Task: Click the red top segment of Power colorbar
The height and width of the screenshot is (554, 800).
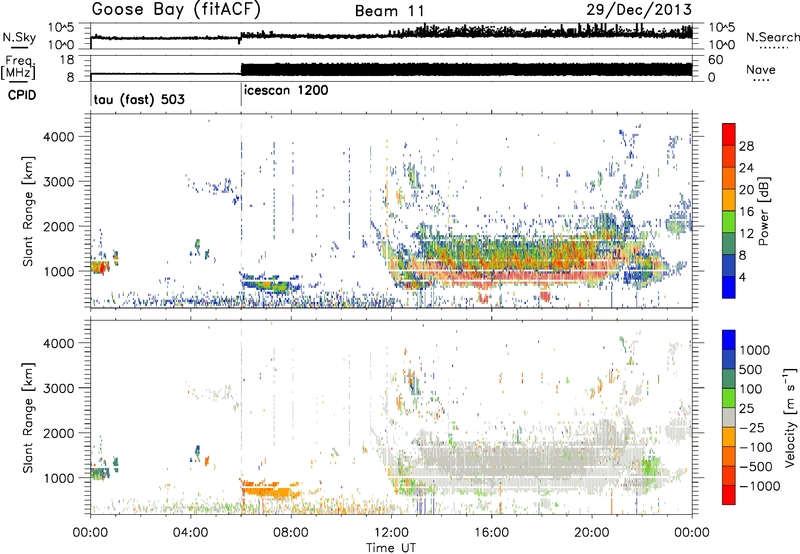Action: click(729, 135)
